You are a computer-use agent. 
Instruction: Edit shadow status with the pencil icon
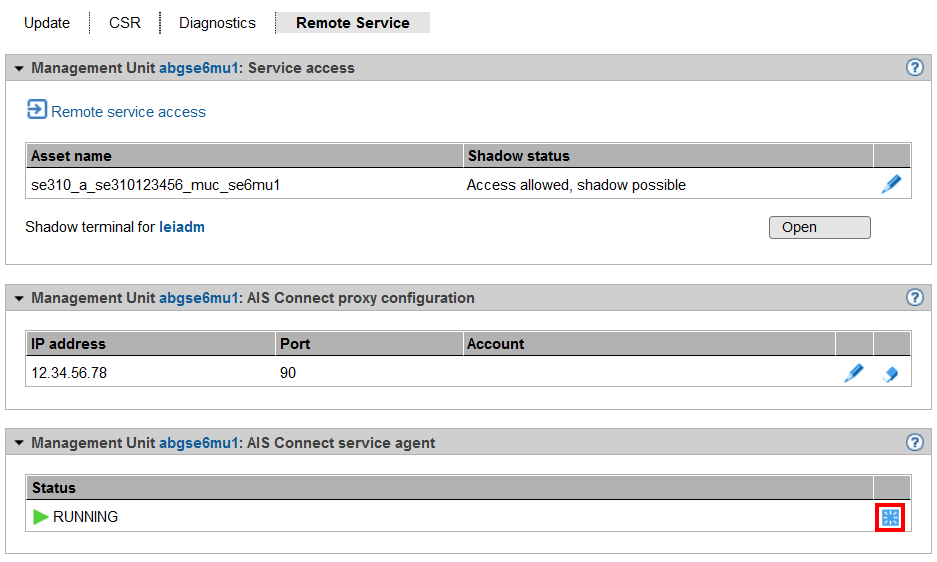point(891,184)
